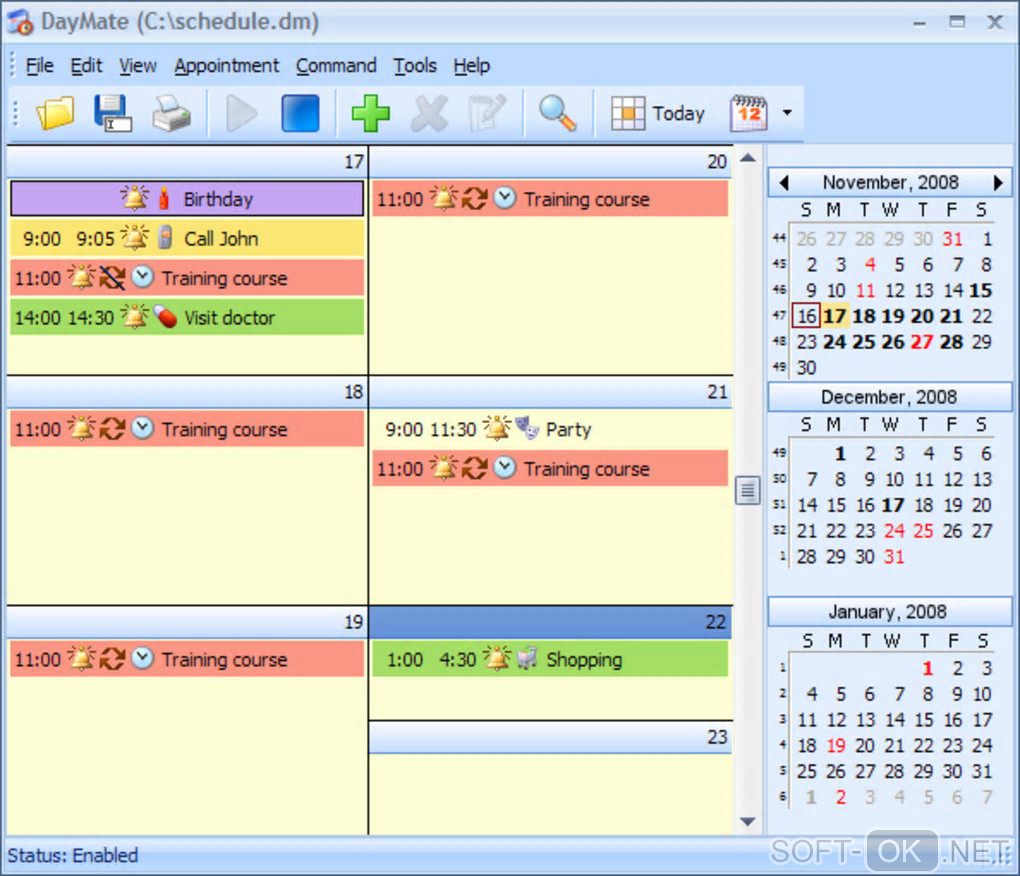Click the Status: Enabled status bar text
The image size is (1020, 876).
tap(72, 855)
